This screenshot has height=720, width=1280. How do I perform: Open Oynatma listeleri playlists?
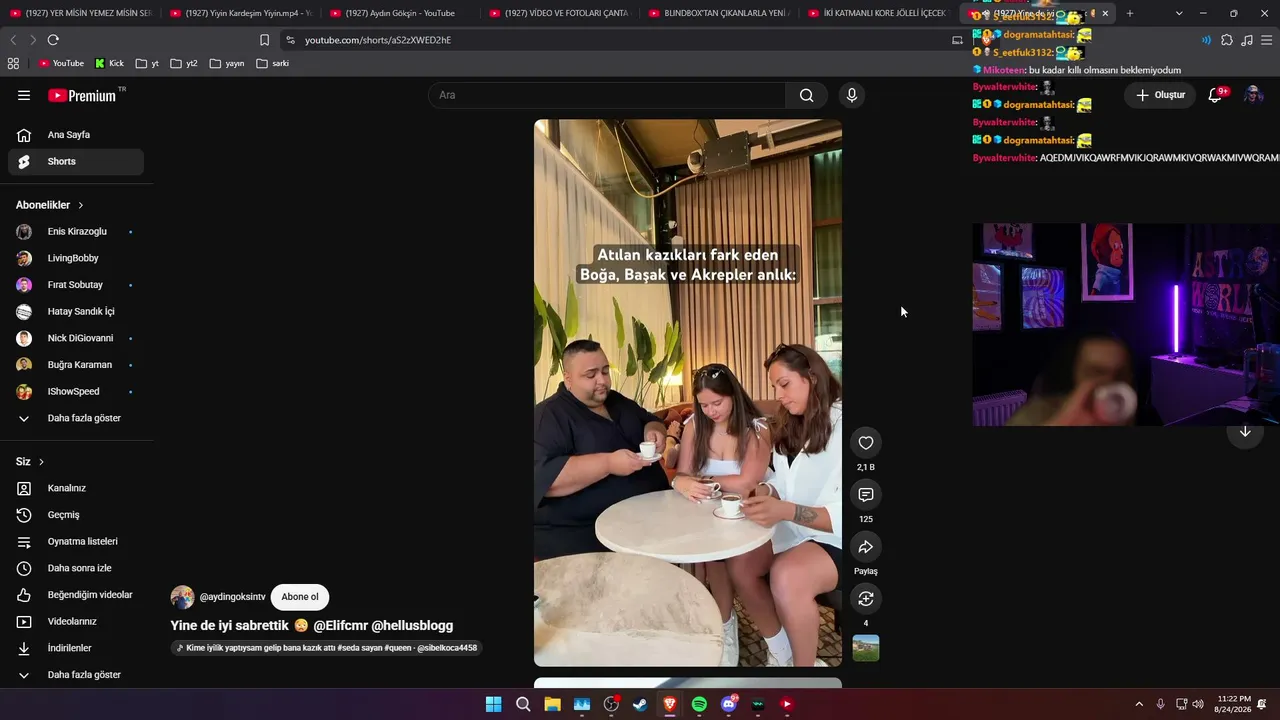tap(76, 541)
